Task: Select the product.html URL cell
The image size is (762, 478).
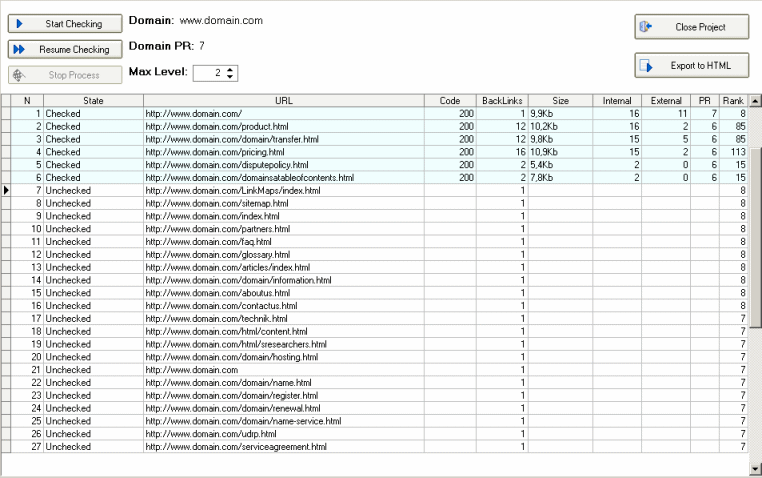Action: (284, 126)
